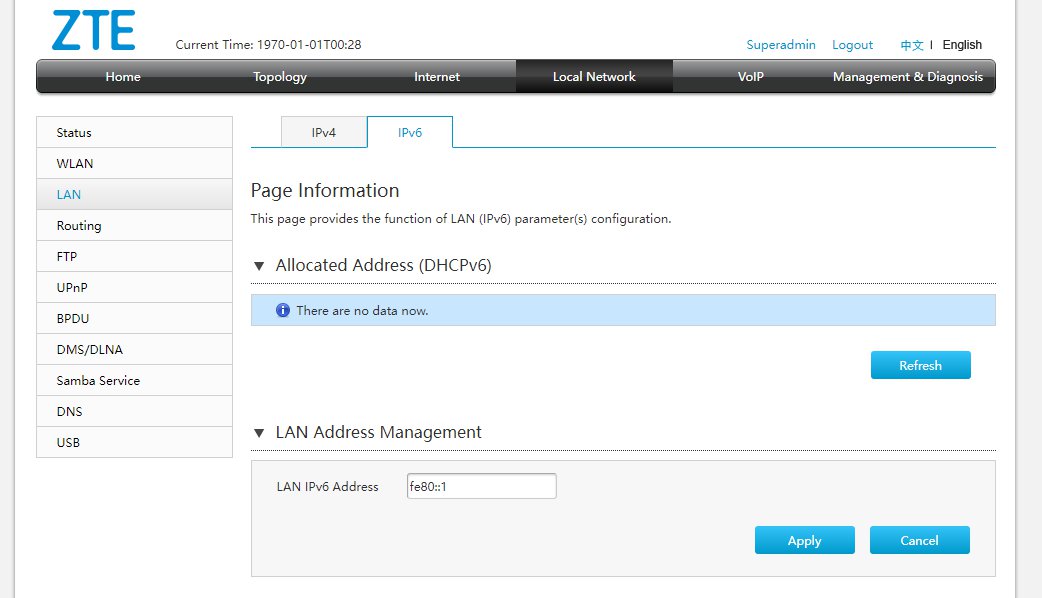Click the Logout link
This screenshot has height=598, width=1042.
click(852, 45)
